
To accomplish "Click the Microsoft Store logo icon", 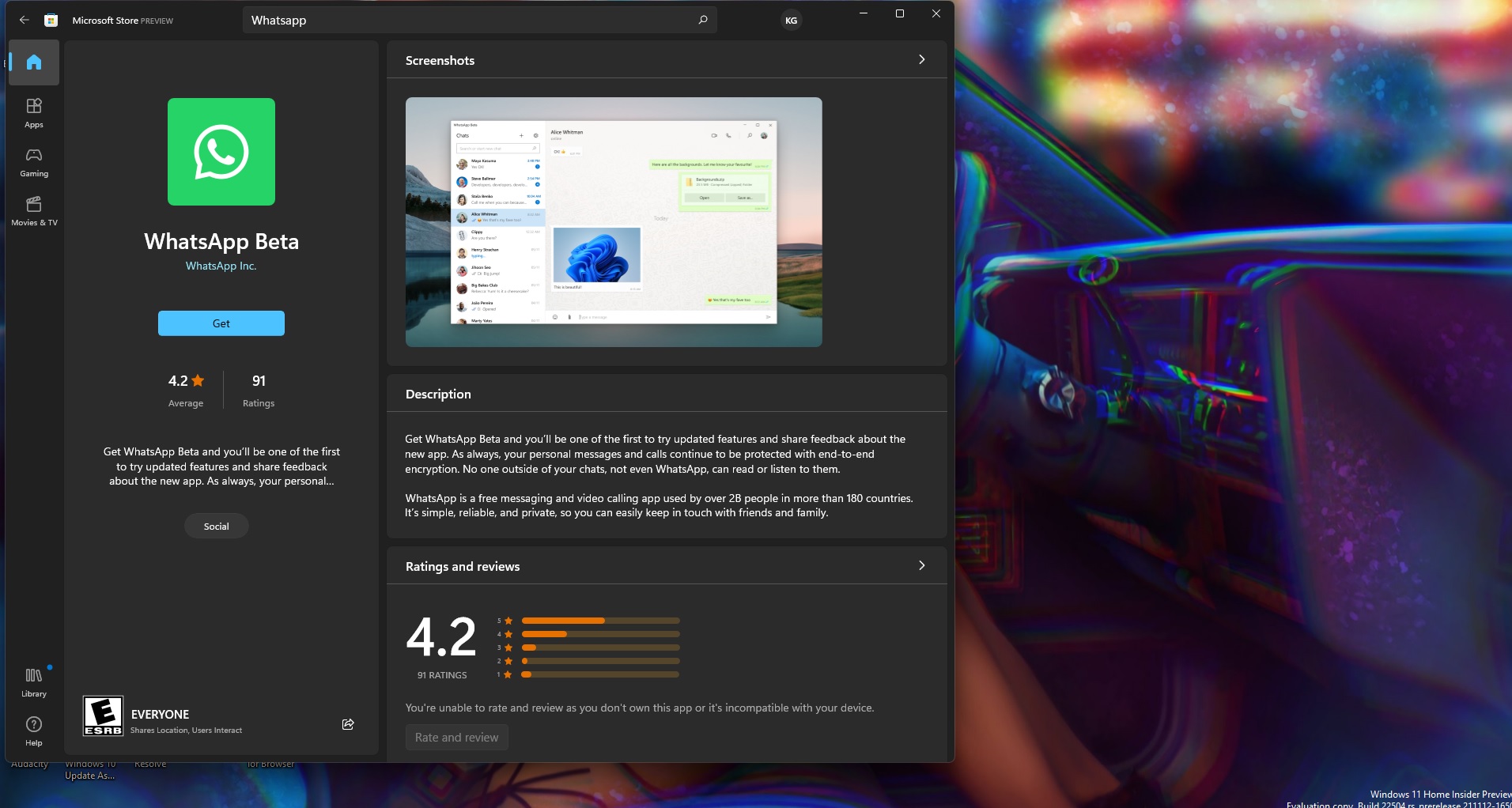I will pyautogui.click(x=51, y=21).
